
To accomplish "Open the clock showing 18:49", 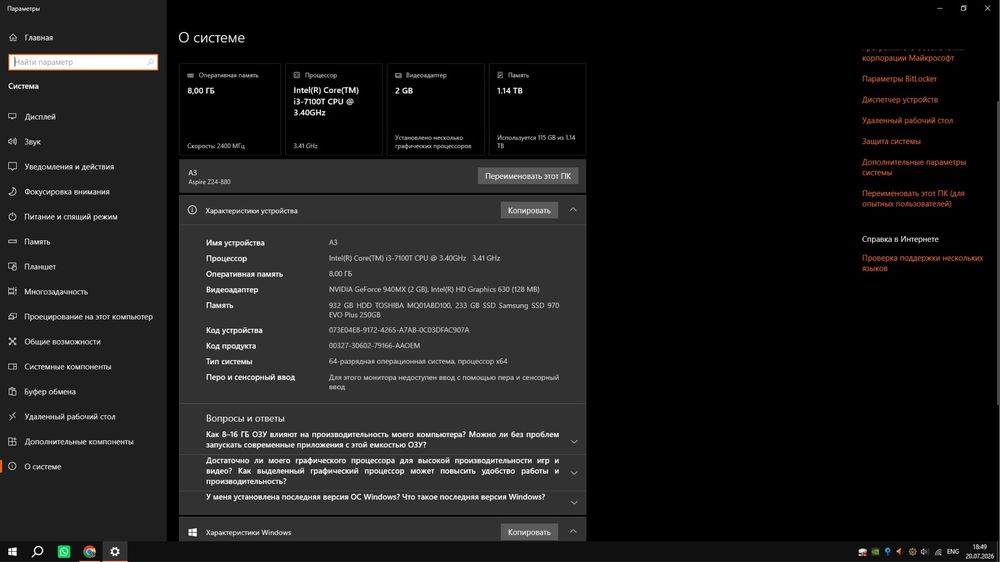I will tap(980, 552).
